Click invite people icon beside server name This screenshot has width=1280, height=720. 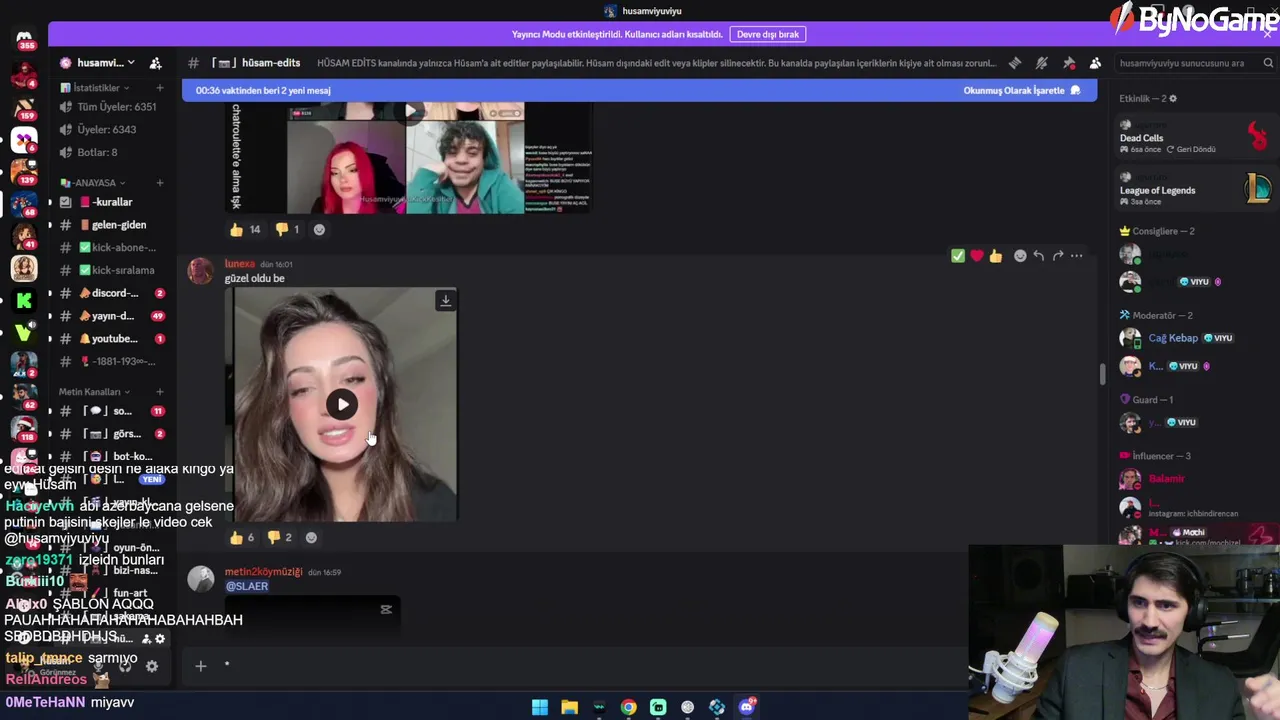(x=156, y=63)
